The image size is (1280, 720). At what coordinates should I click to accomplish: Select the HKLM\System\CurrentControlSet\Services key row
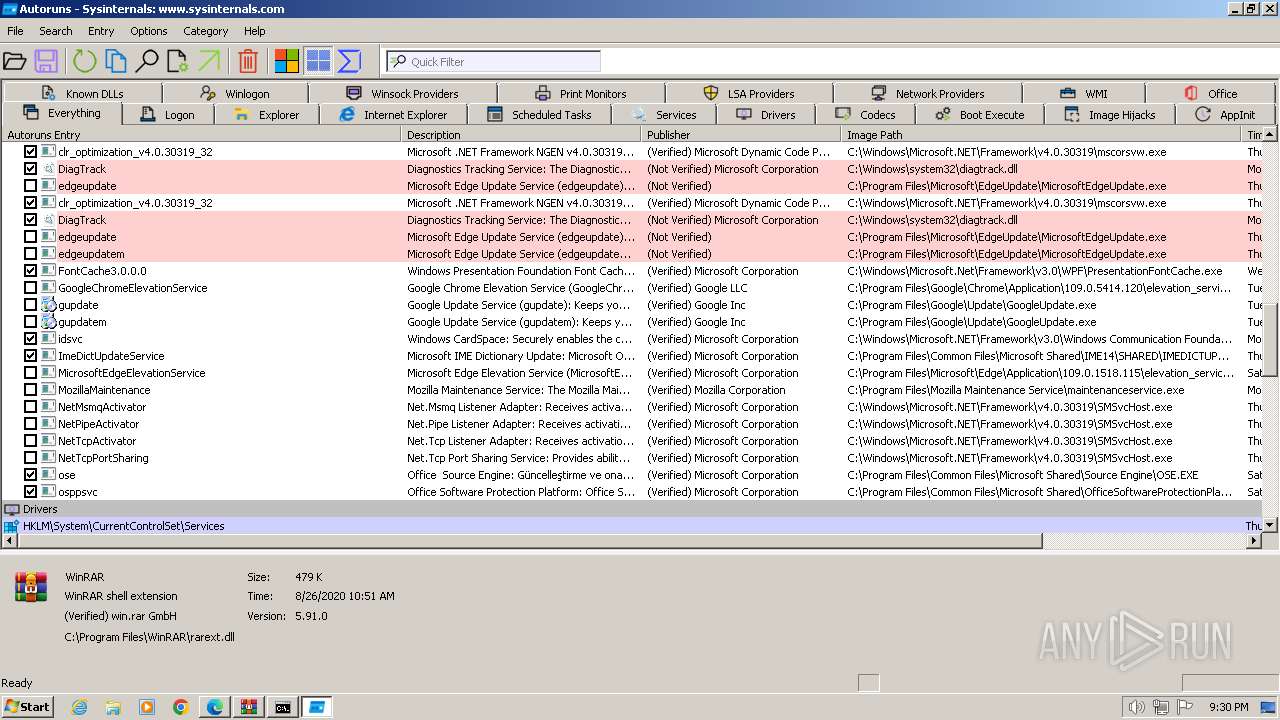[632, 526]
